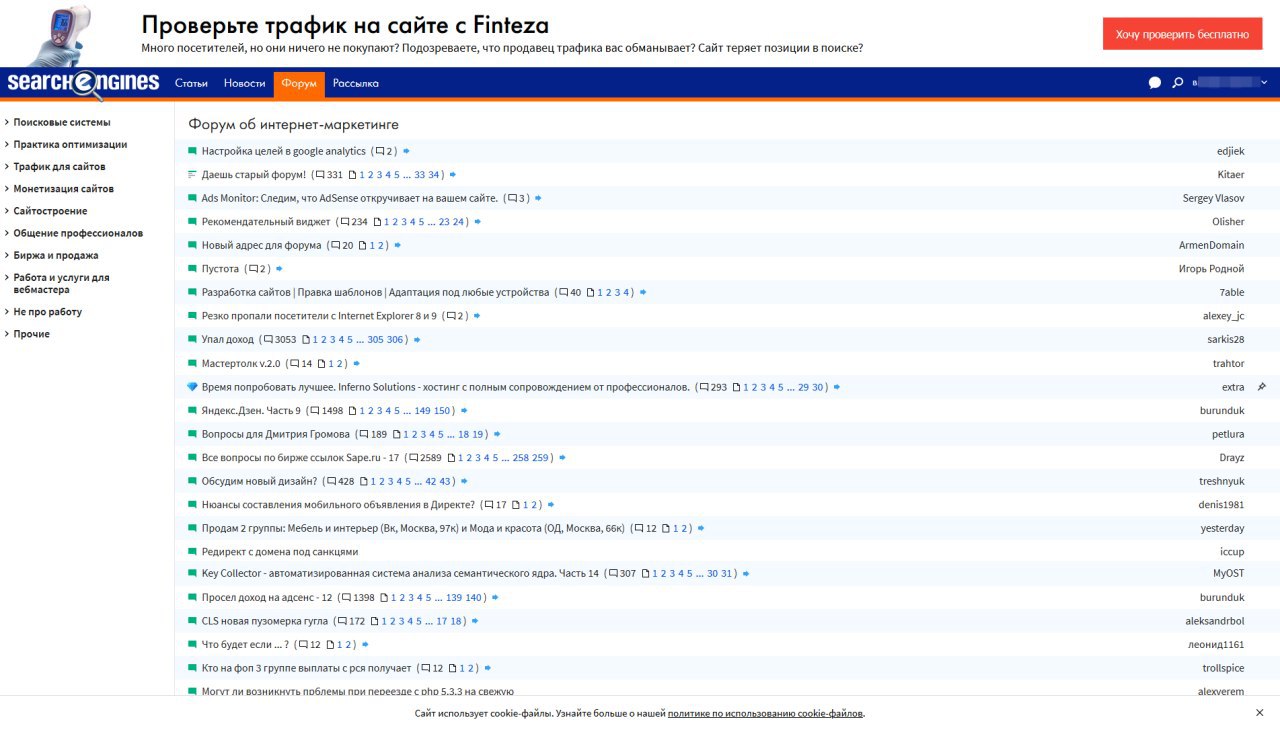Screen dimensions: 1280x730
Task: Open the Рассылка menu item
Action: (356, 83)
